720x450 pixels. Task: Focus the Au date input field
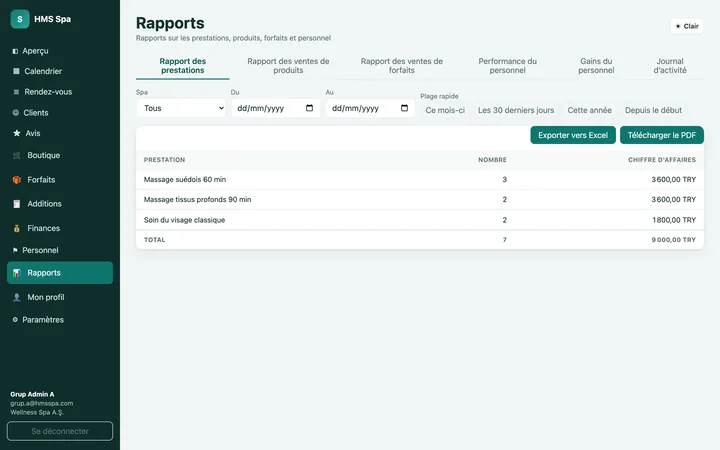pos(370,108)
